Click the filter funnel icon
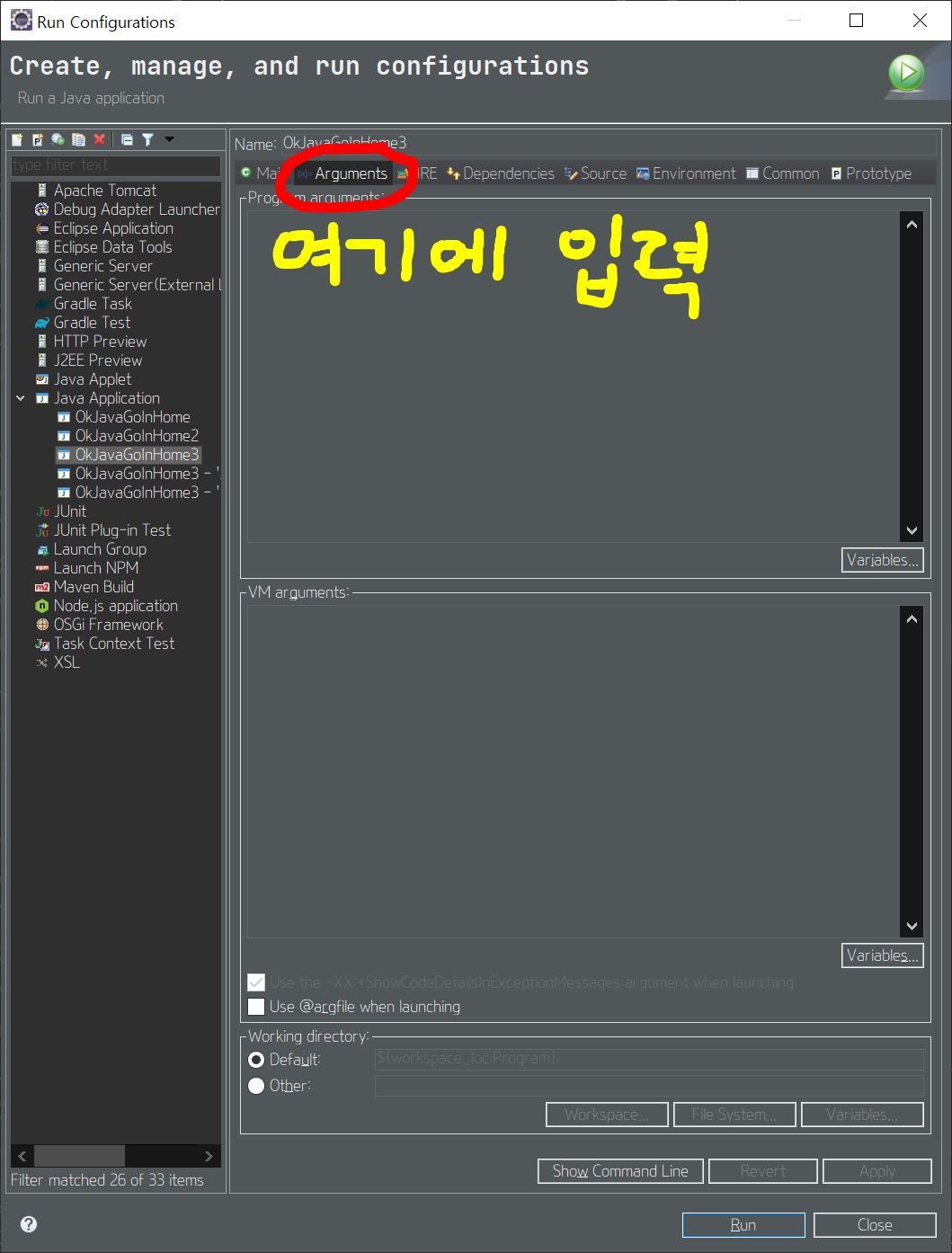 click(x=147, y=139)
